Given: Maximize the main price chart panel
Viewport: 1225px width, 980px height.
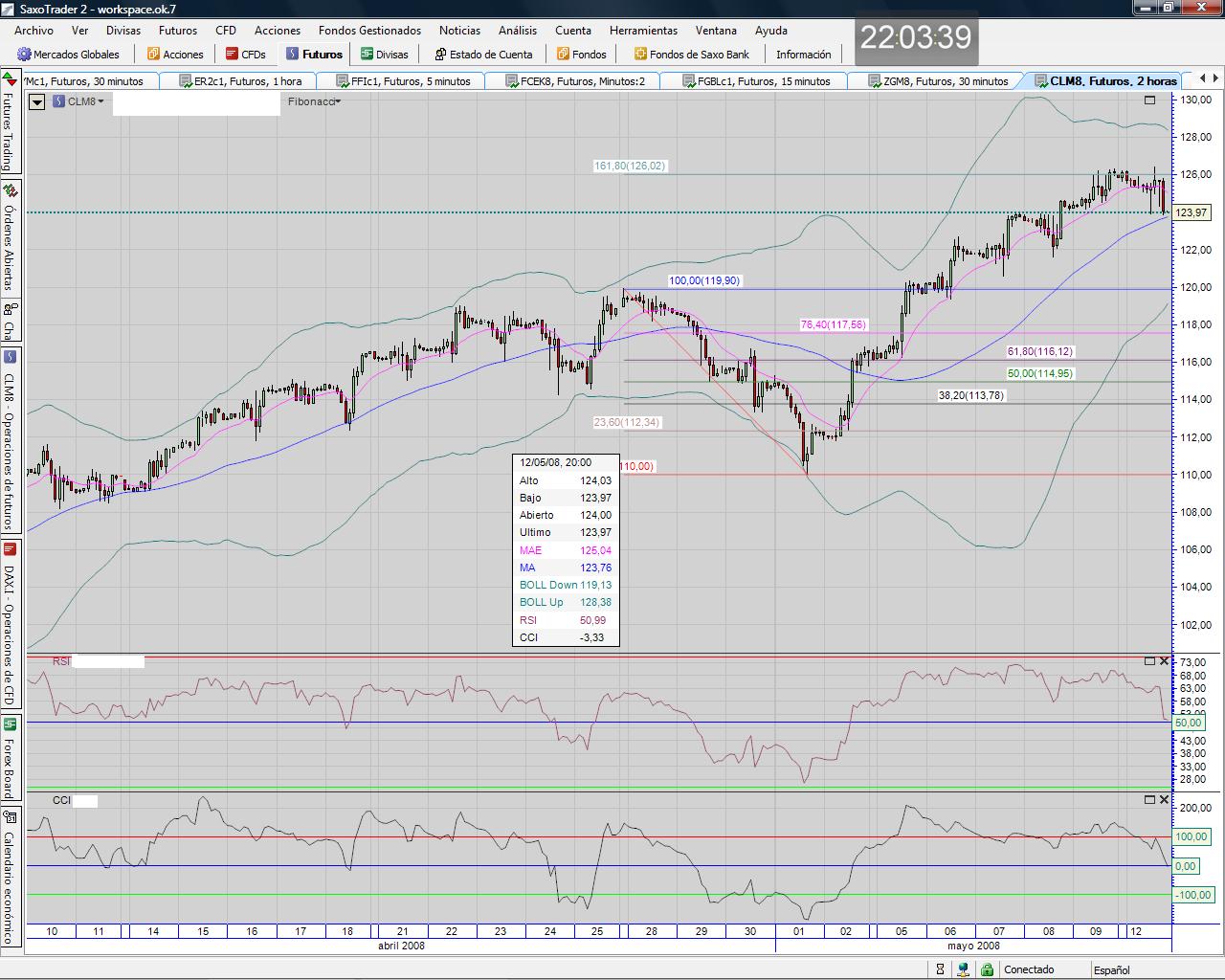Looking at the screenshot, I should 1149,100.
